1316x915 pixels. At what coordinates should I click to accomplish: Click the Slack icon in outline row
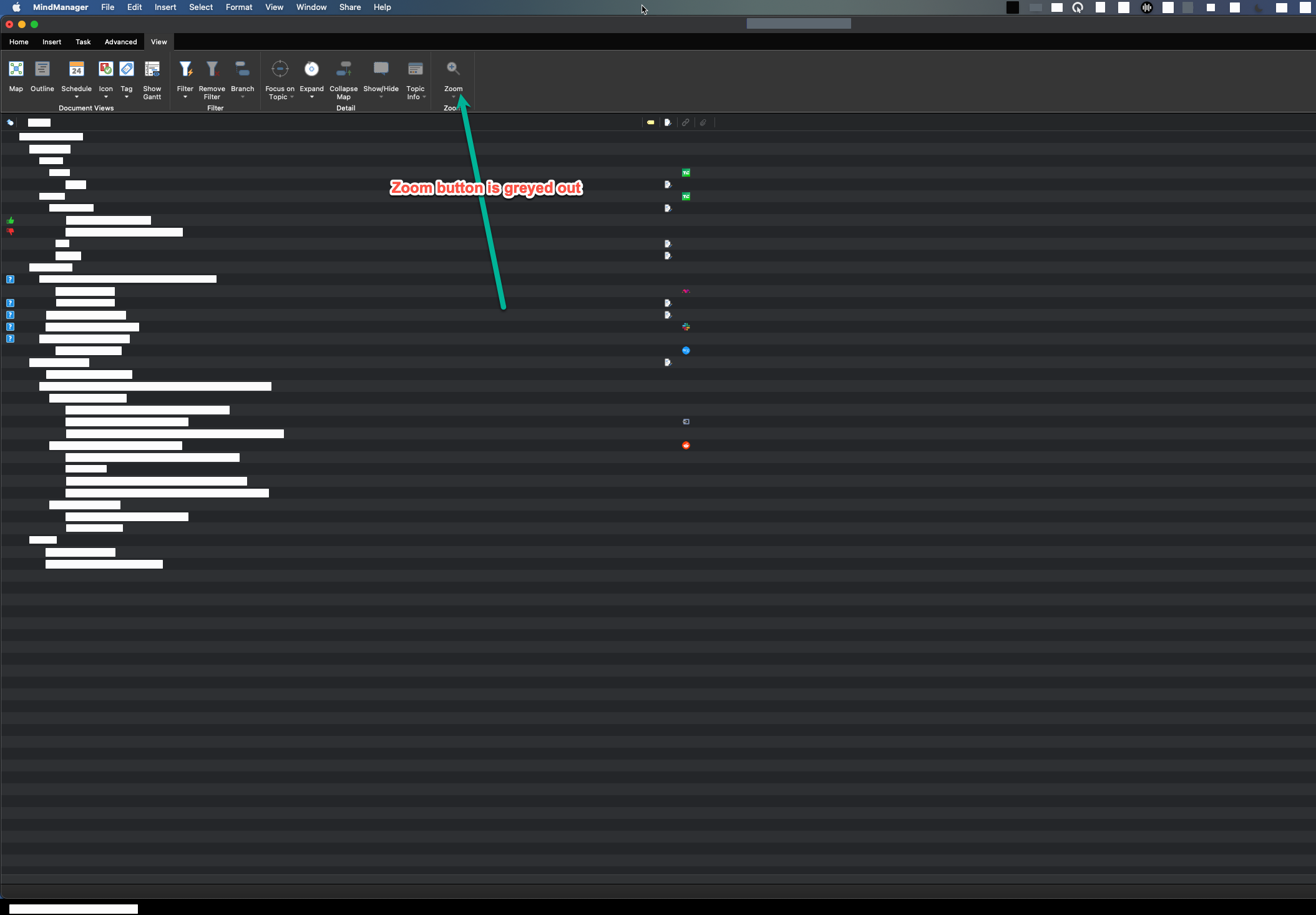686,327
